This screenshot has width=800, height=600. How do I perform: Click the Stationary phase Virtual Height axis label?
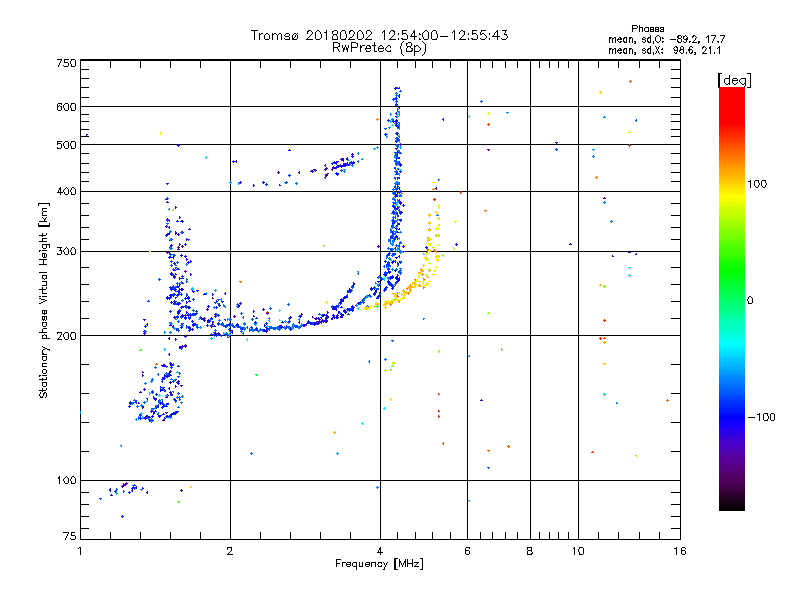[x=44, y=300]
